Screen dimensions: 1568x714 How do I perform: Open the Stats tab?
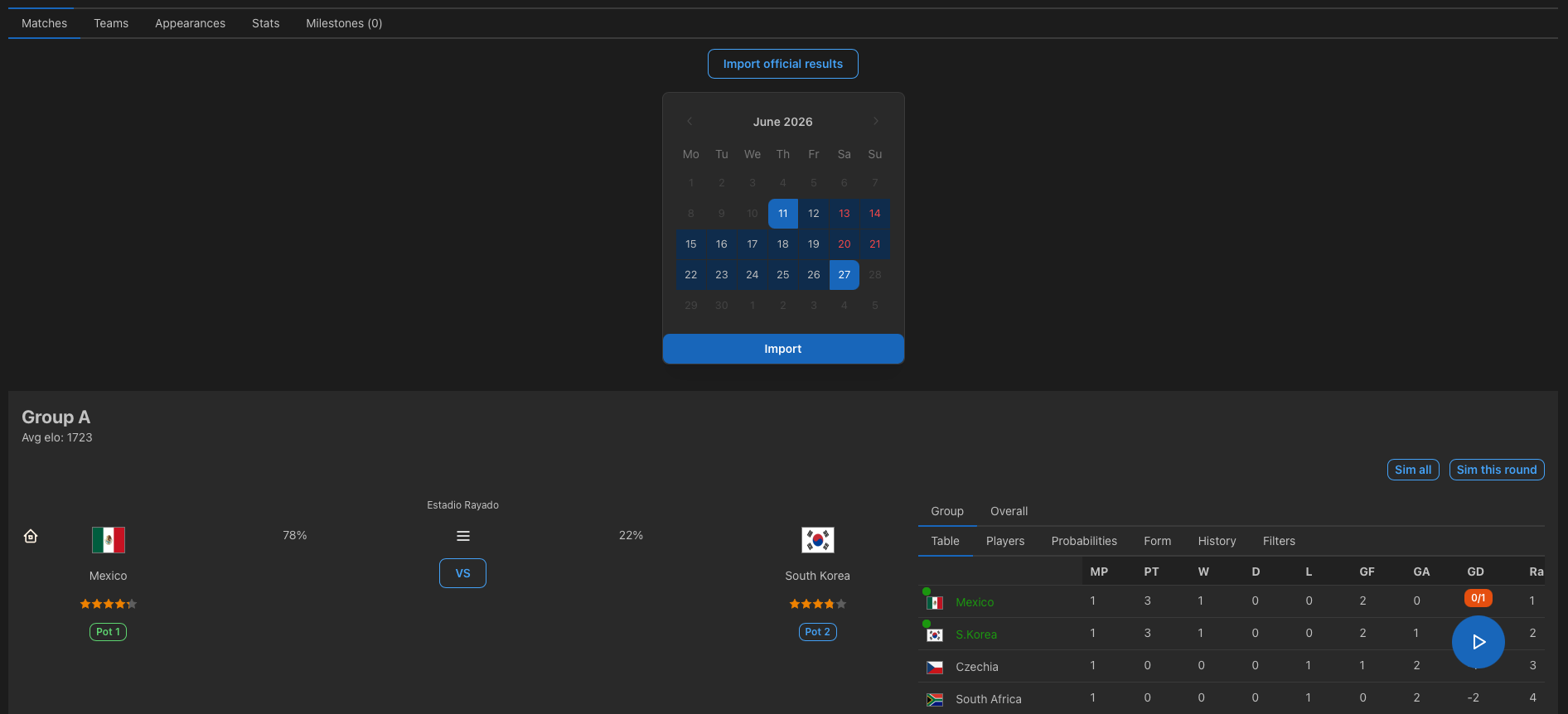click(x=265, y=23)
